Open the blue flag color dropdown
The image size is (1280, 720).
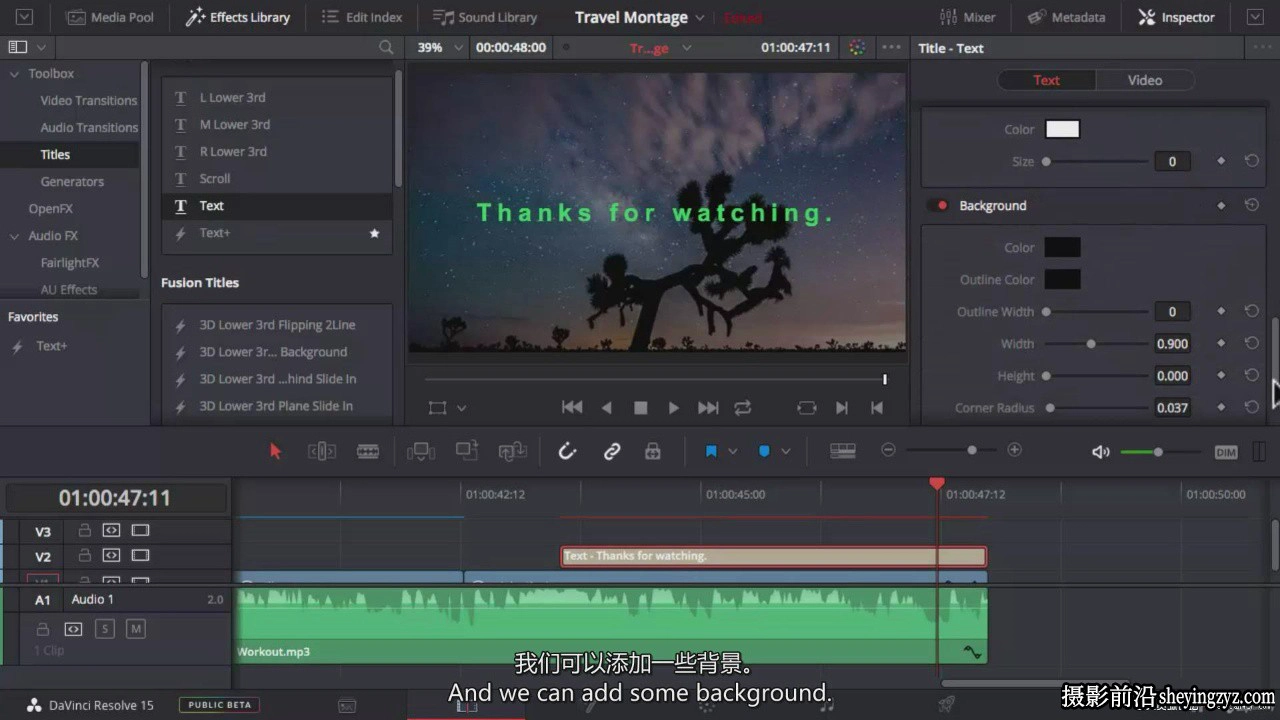click(x=733, y=452)
